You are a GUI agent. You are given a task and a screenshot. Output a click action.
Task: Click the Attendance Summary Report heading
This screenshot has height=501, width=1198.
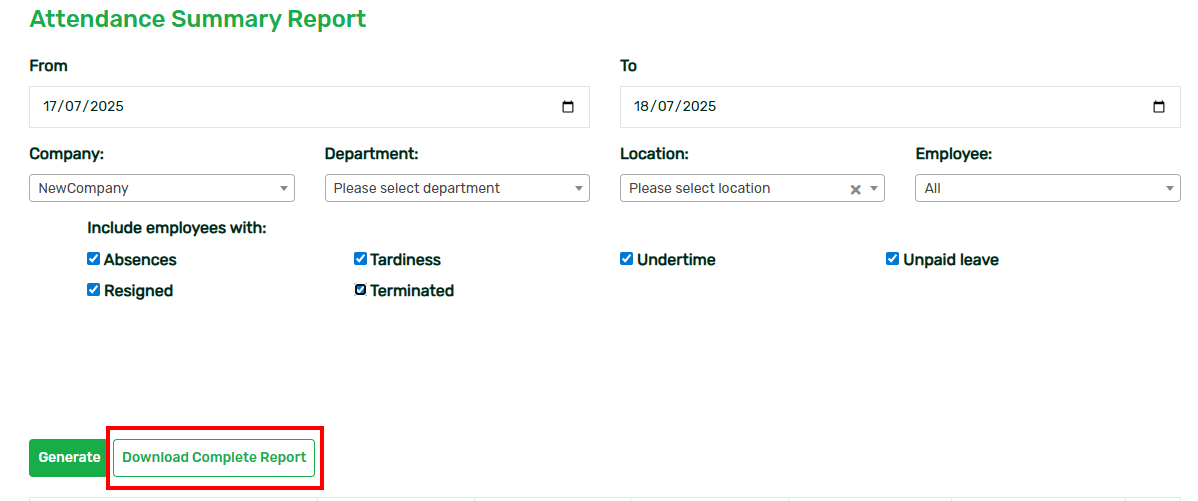click(x=198, y=19)
